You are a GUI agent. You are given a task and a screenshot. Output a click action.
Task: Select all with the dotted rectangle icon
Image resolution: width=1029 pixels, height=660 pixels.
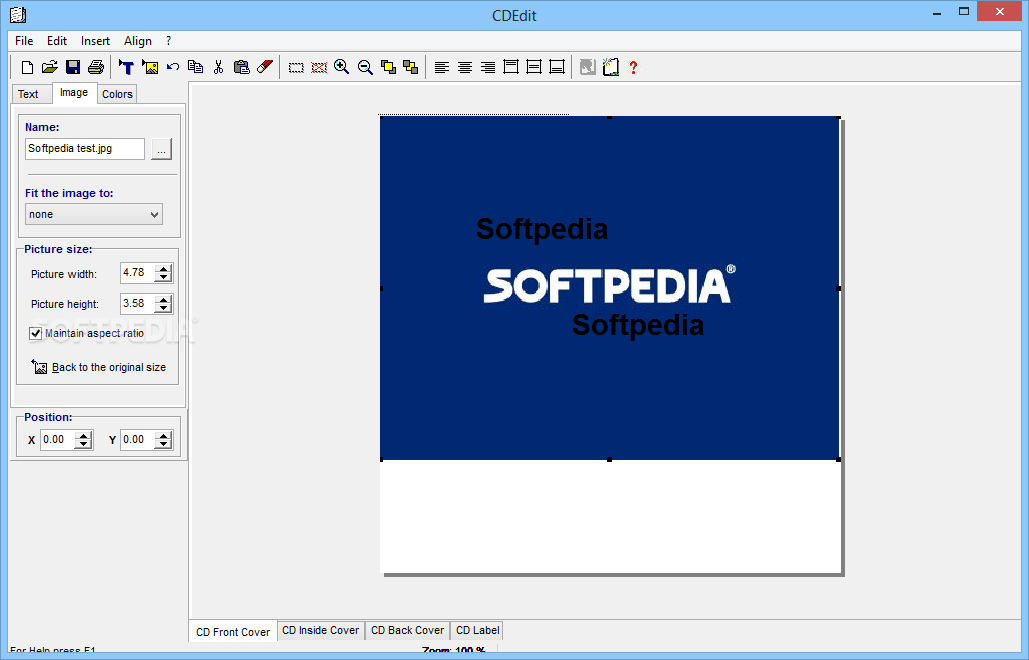pos(296,67)
